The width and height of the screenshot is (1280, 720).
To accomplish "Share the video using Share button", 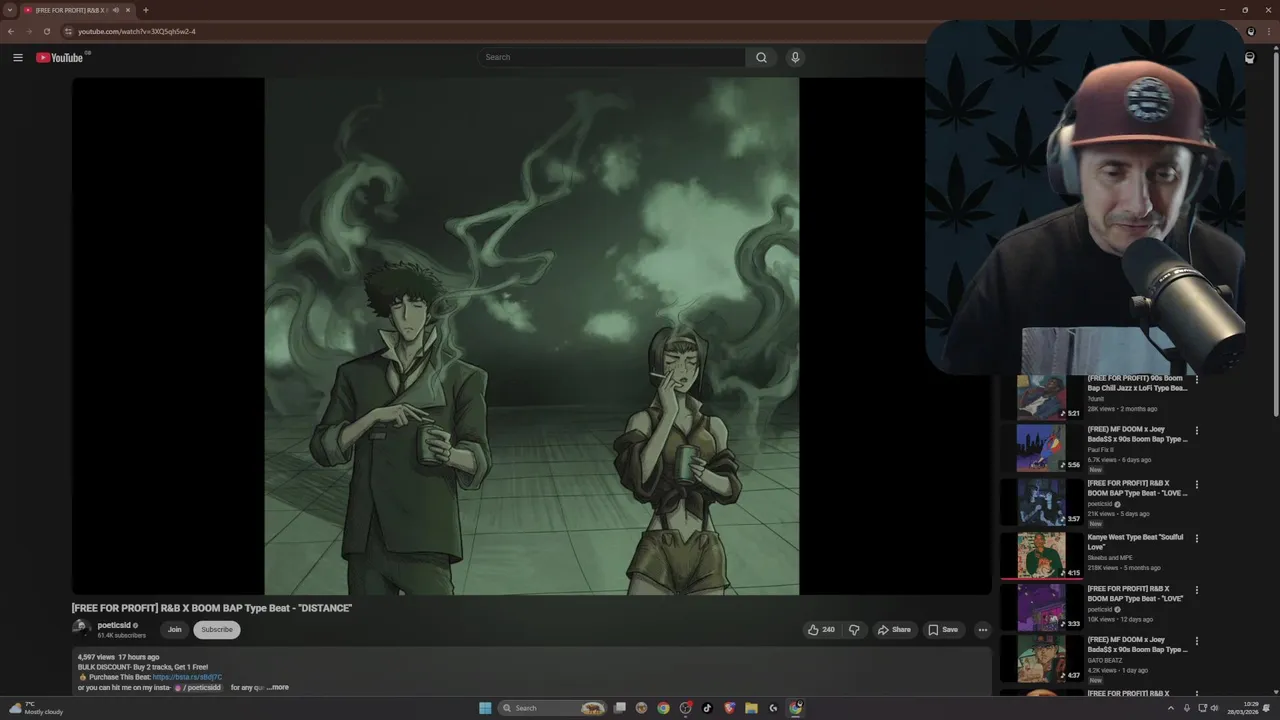I will click(x=894, y=630).
